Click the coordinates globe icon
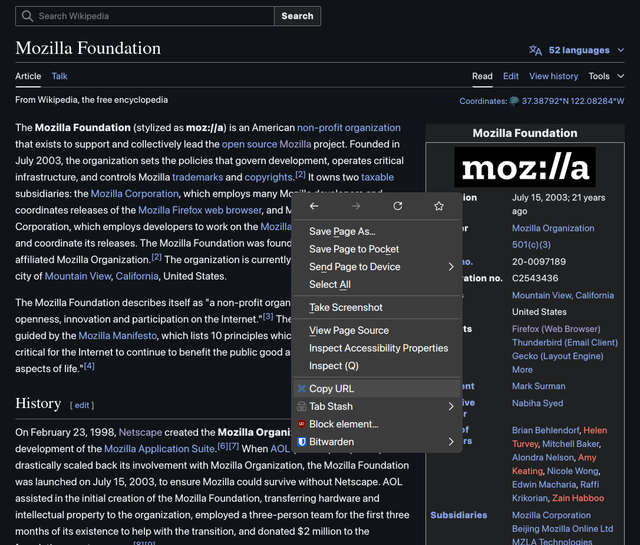The width and height of the screenshot is (640, 545). [x=514, y=101]
